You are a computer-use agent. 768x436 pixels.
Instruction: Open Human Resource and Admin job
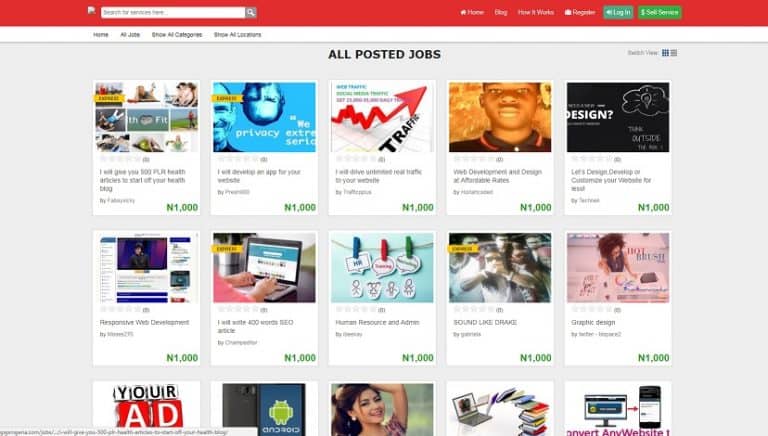pos(377,322)
